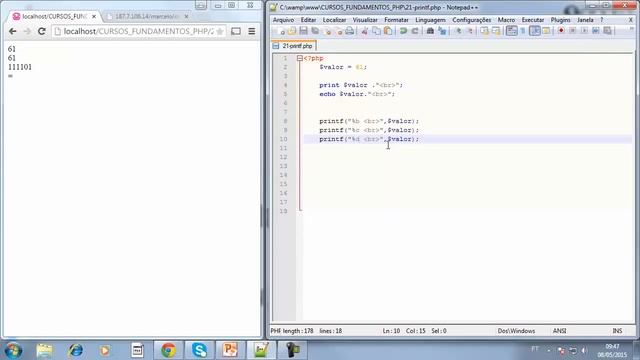
Task: Open the Chrome hamburger menu
Action: [252, 31]
